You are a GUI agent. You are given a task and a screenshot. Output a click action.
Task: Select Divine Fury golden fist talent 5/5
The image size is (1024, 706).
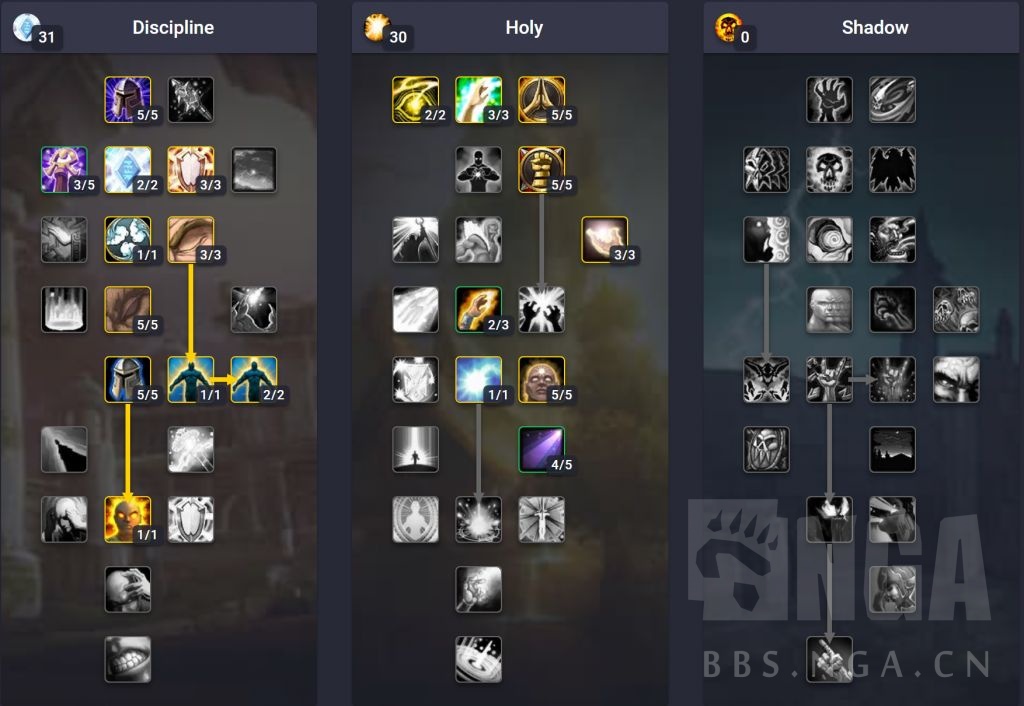point(541,170)
